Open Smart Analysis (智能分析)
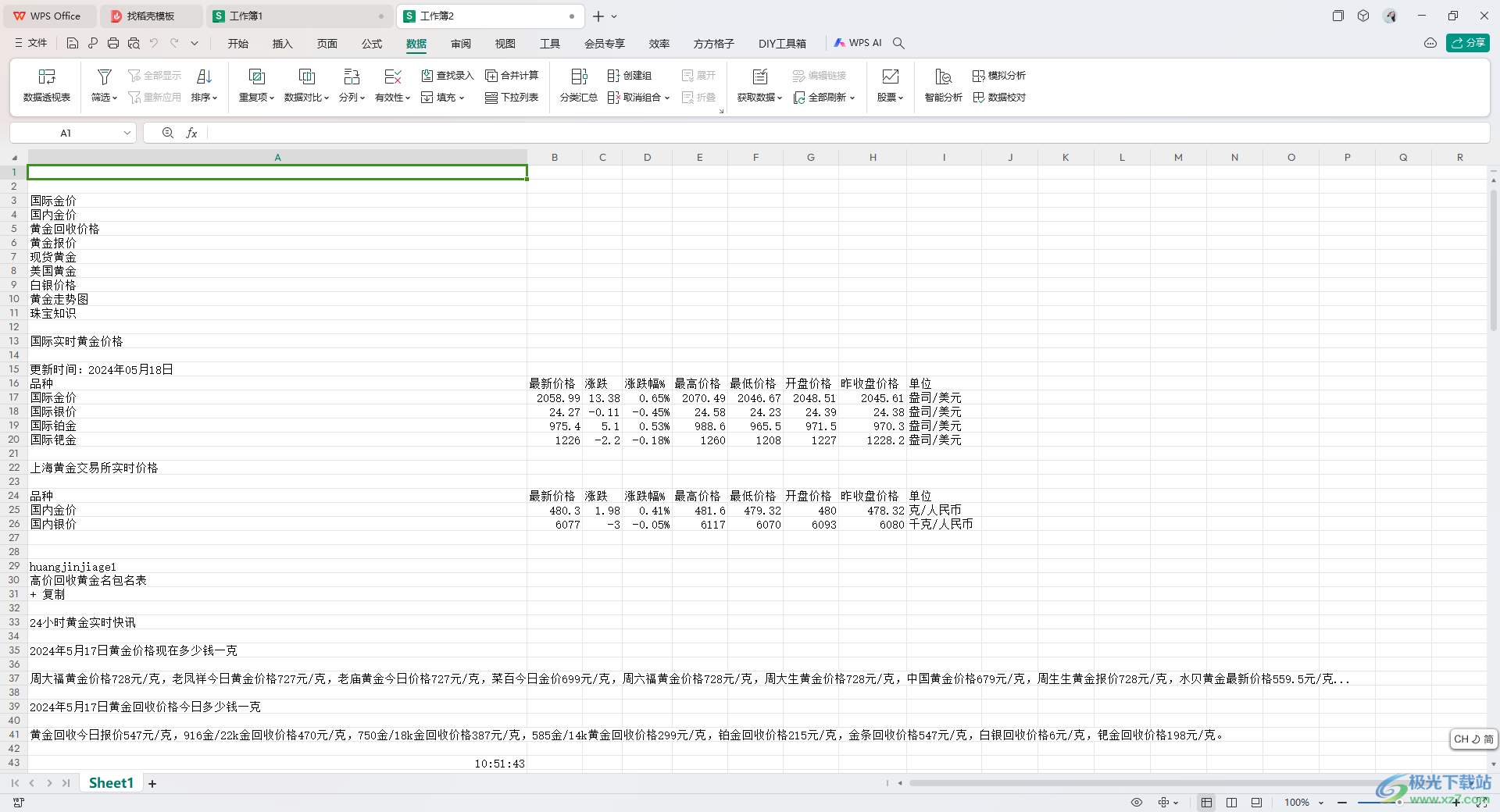 [x=943, y=85]
